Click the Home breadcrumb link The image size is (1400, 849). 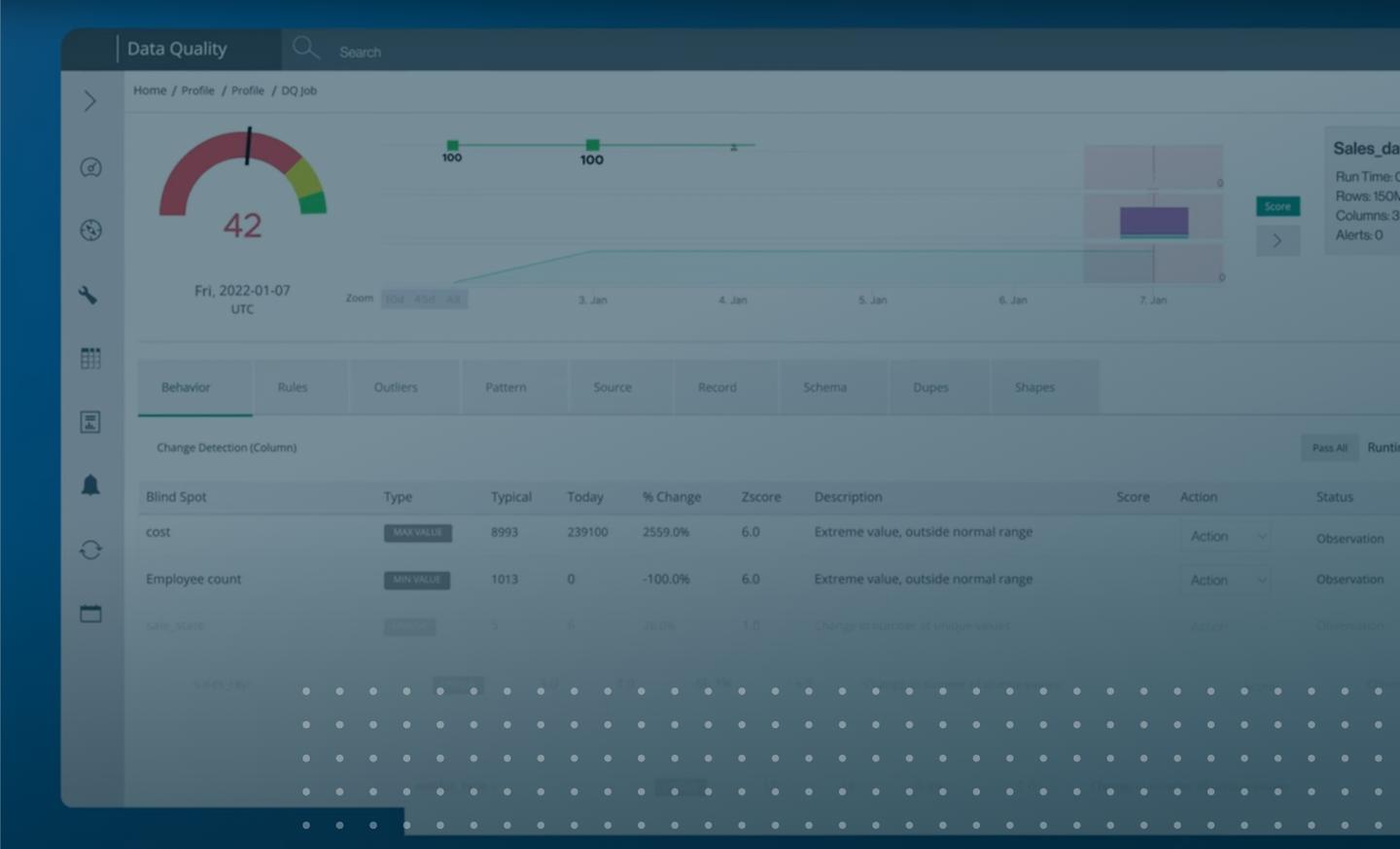coord(150,90)
